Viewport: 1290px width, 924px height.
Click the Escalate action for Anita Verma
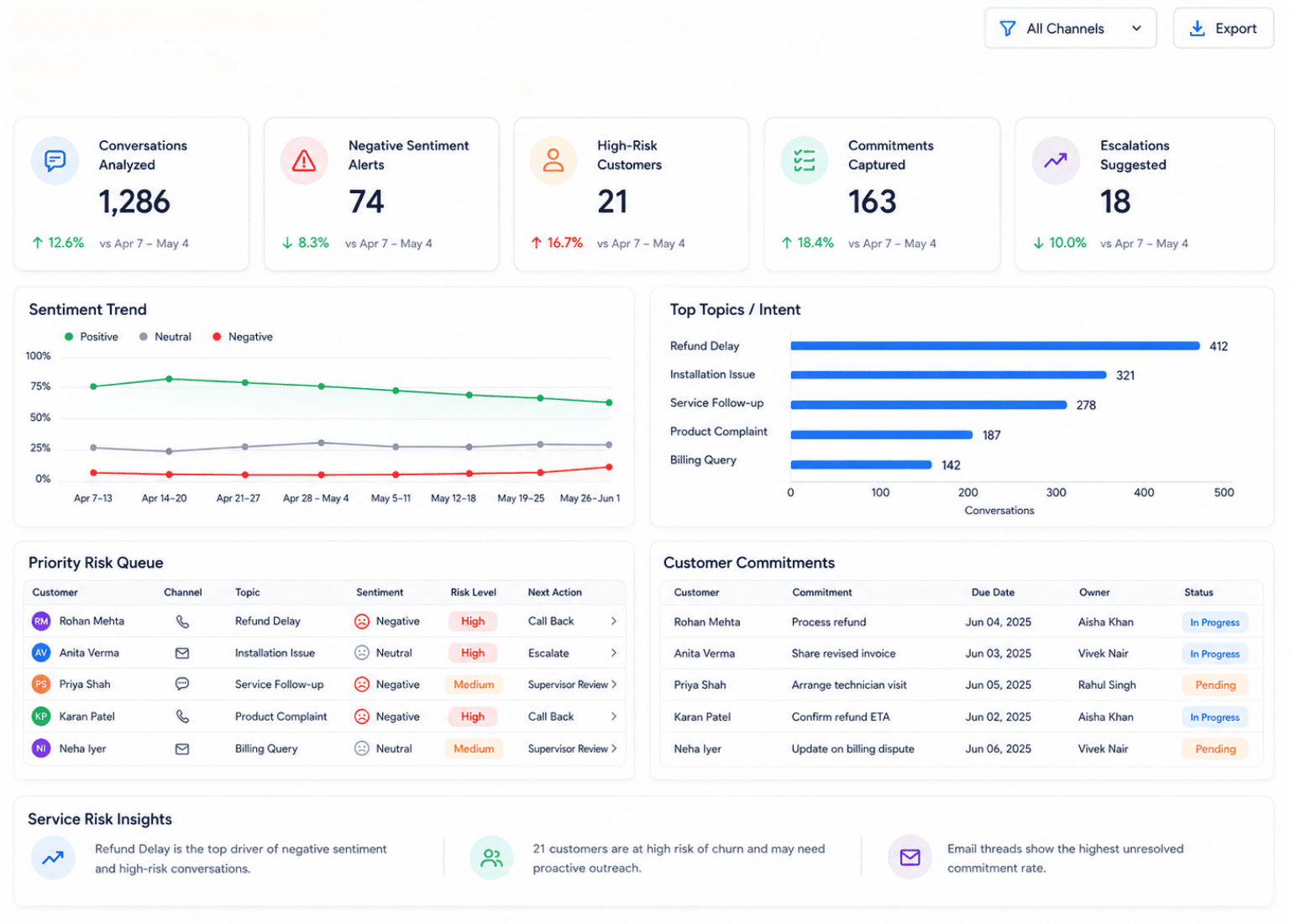(x=548, y=654)
